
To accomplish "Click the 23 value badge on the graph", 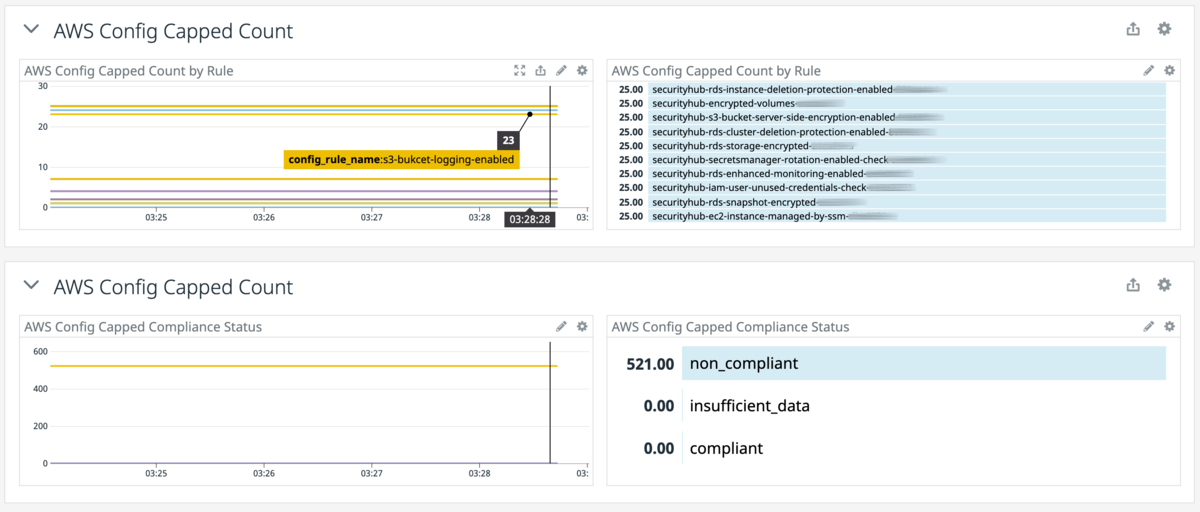I will coord(508,141).
